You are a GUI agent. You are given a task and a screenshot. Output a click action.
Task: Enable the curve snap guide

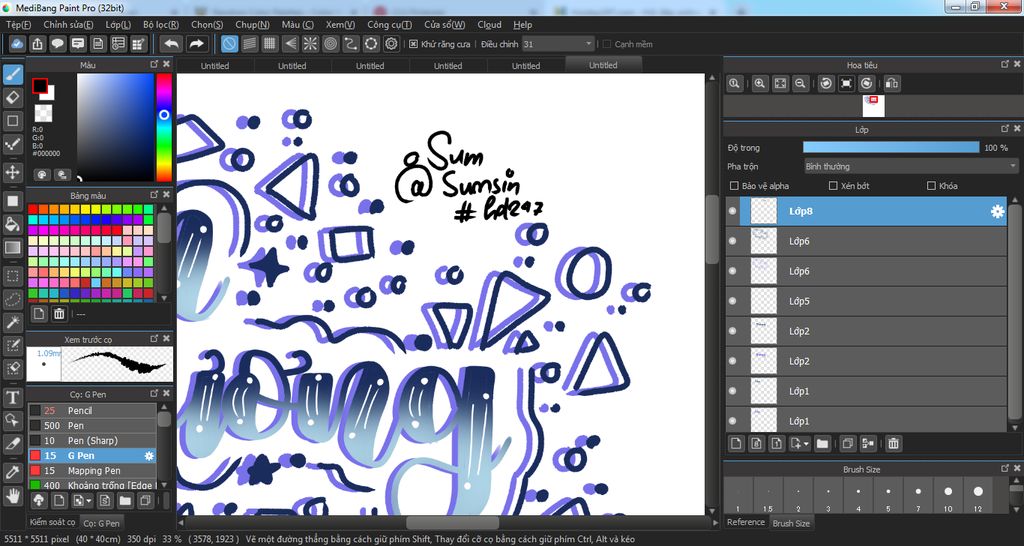(x=351, y=44)
